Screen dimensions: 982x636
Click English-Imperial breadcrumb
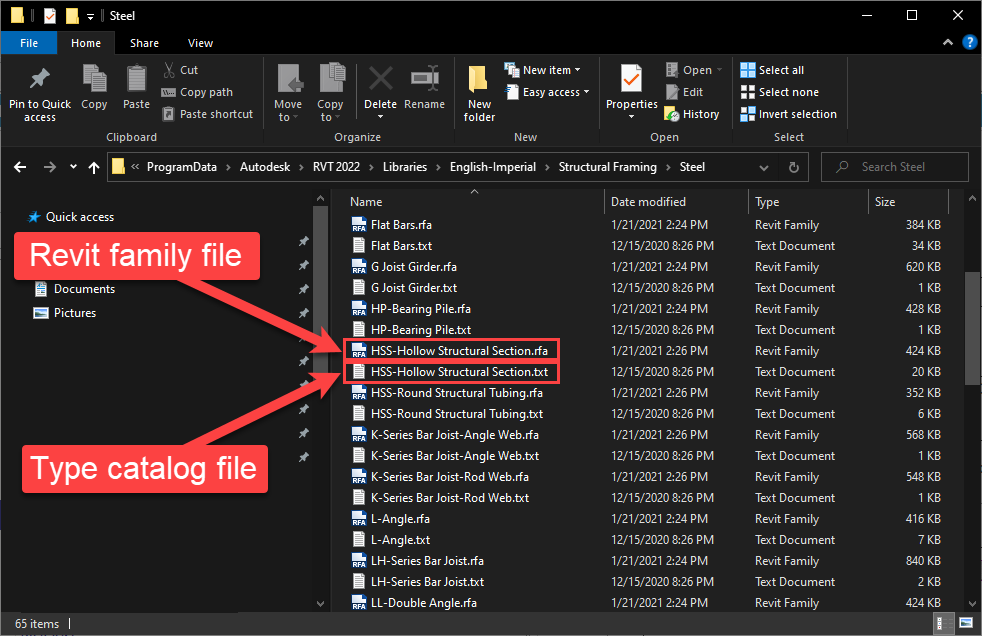point(493,167)
